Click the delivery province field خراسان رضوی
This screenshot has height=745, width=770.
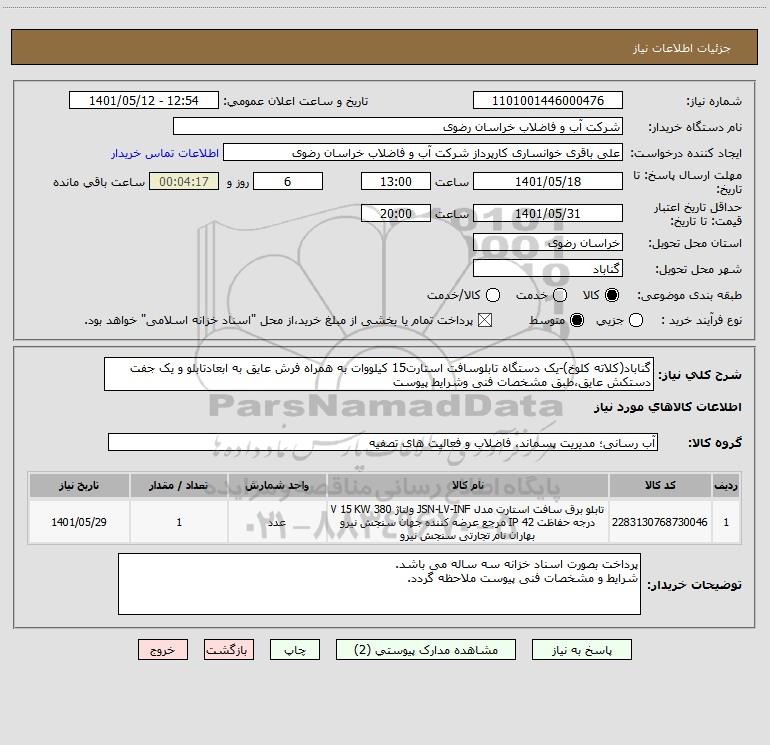click(x=548, y=243)
